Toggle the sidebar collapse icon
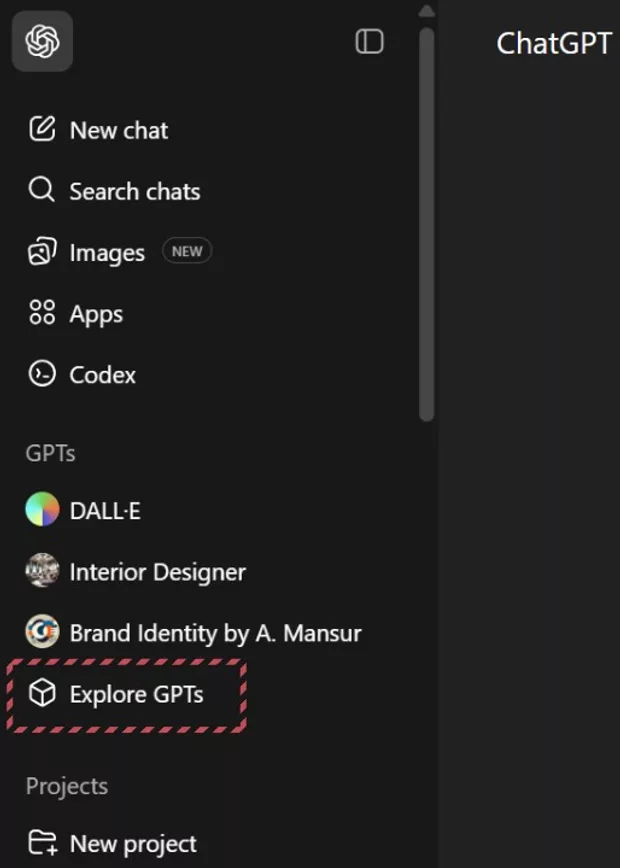The image size is (620, 868). 369,41
